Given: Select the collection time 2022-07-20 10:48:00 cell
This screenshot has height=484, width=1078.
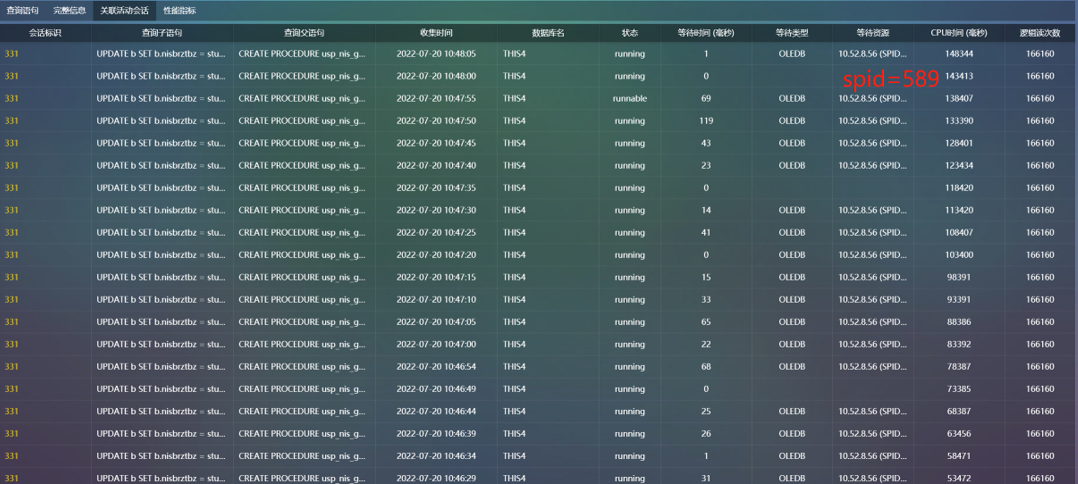Looking at the screenshot, I should click(436, 76).
